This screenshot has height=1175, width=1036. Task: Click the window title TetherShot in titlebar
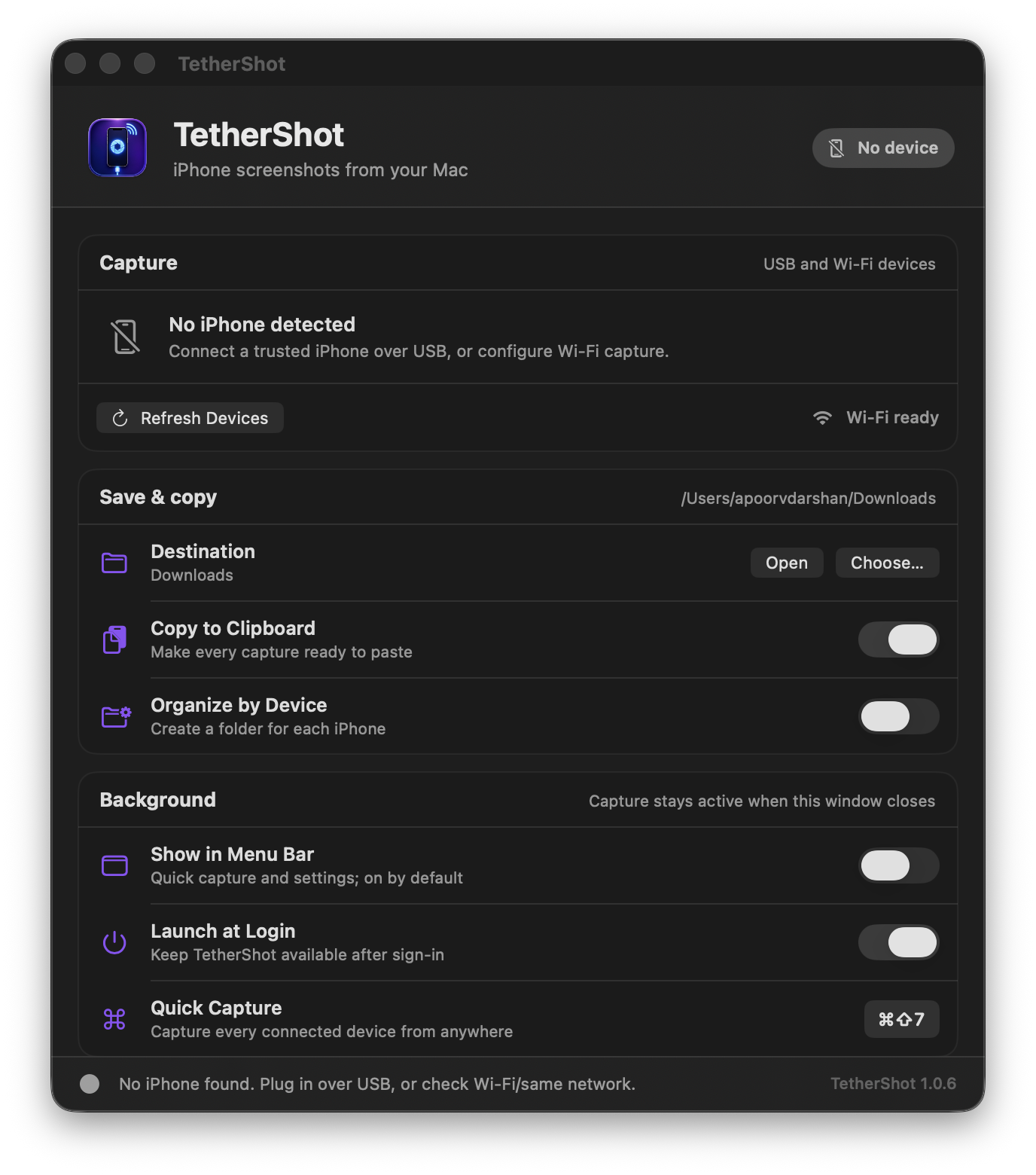(x=232, y=64)
